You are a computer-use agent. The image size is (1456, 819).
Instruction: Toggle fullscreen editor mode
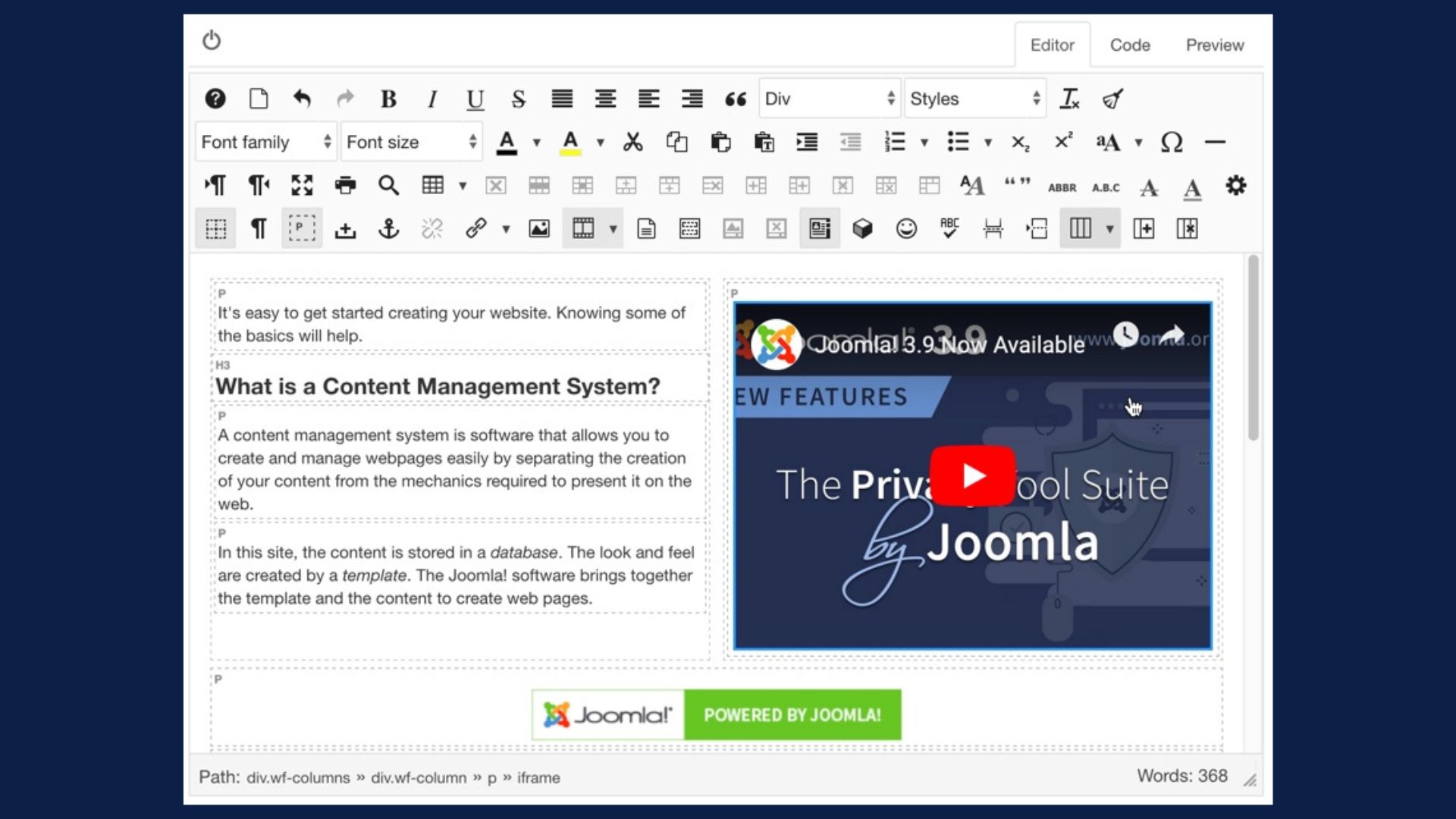pyautogui.click(x=302, y=185)
